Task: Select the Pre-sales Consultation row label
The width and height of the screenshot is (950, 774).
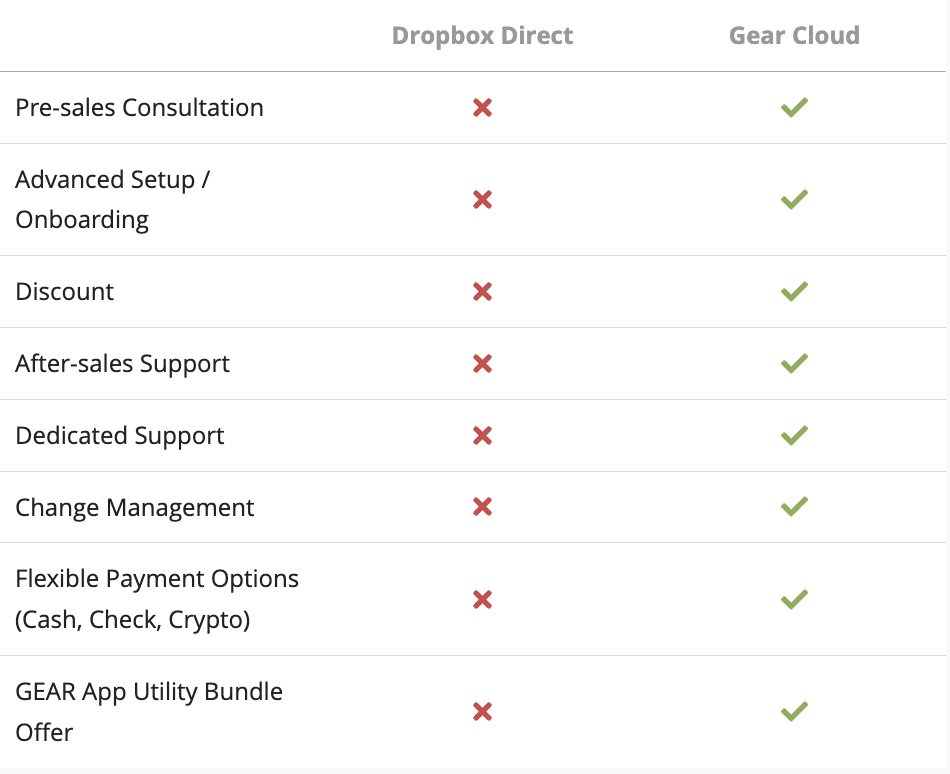Action: (x=139, y=108)
